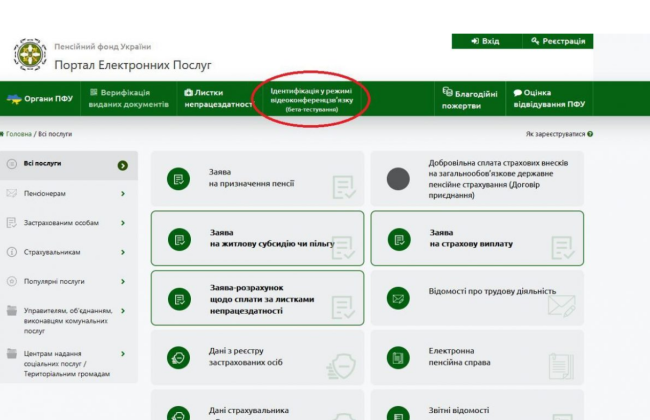Screen dimensions: 650x420
Task: Click the document icon on Електронна пенсійна справа
Action: point(398,358)
